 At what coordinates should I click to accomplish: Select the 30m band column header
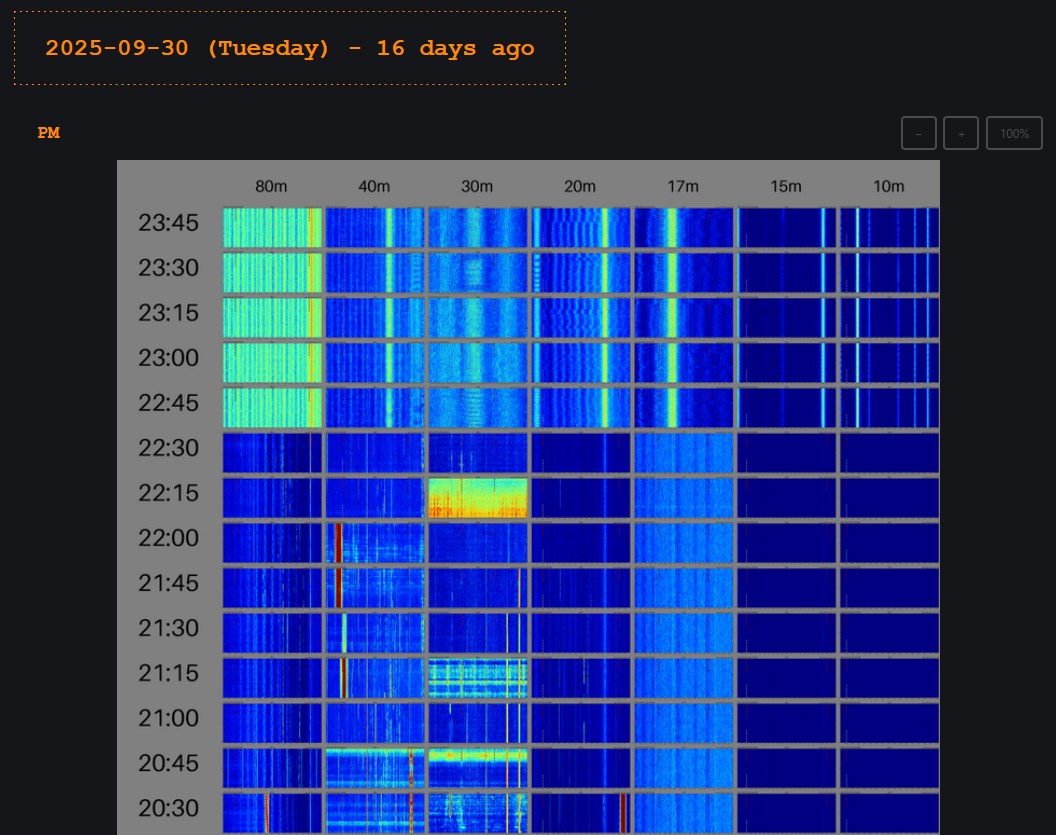pyautogui.click(x=477, y=186)
